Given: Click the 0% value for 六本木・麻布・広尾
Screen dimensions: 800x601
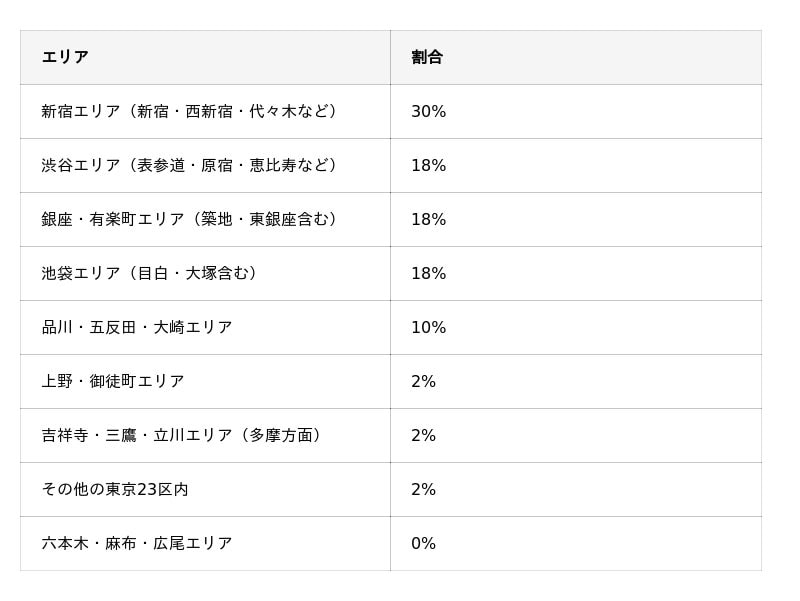Looking at the screenshot, I should [x=423, y=544].
